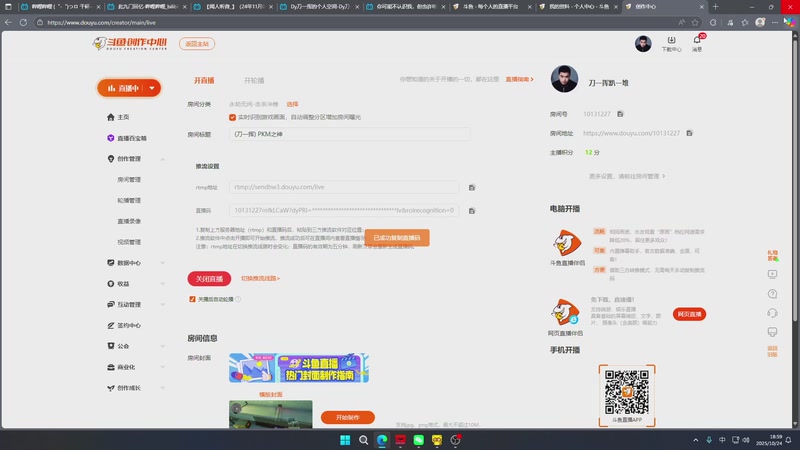800x450 pixels.
Task: Open the 消息 notification bell
Action: tap(697, 44)
